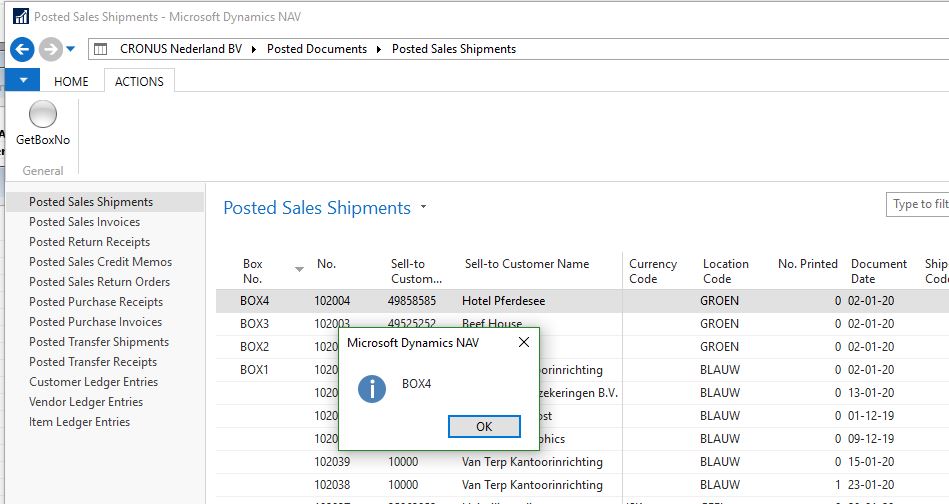Open Customer Ledger Entries list
This screenshot has height=504, width=949.
(x=93, y=382)
